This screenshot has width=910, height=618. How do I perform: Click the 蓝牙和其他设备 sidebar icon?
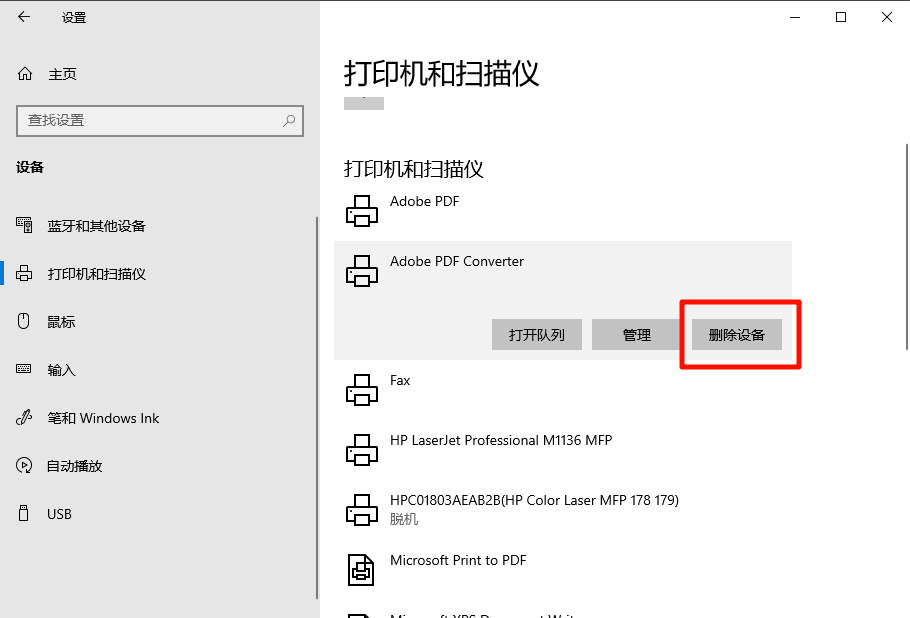(24, 225)
